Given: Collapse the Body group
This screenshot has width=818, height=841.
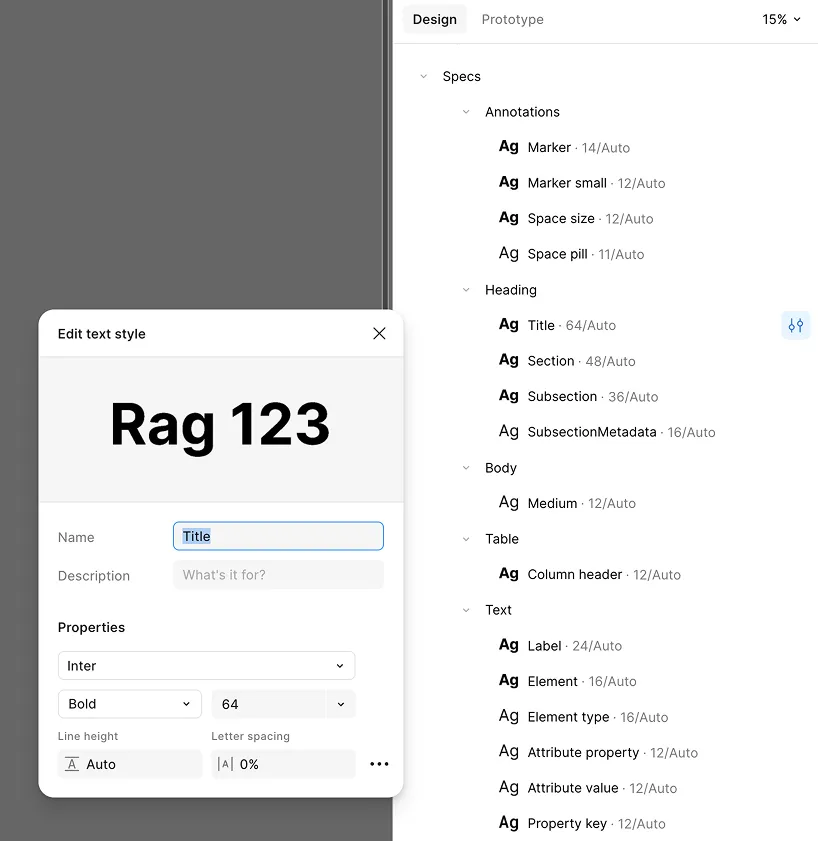Looking at the screenshot, I should coord(466,468).
